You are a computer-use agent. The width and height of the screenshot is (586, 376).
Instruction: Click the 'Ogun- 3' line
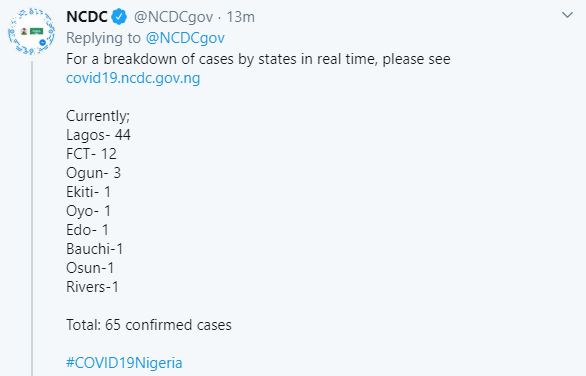pyautogui.click(x=93, y=173)
